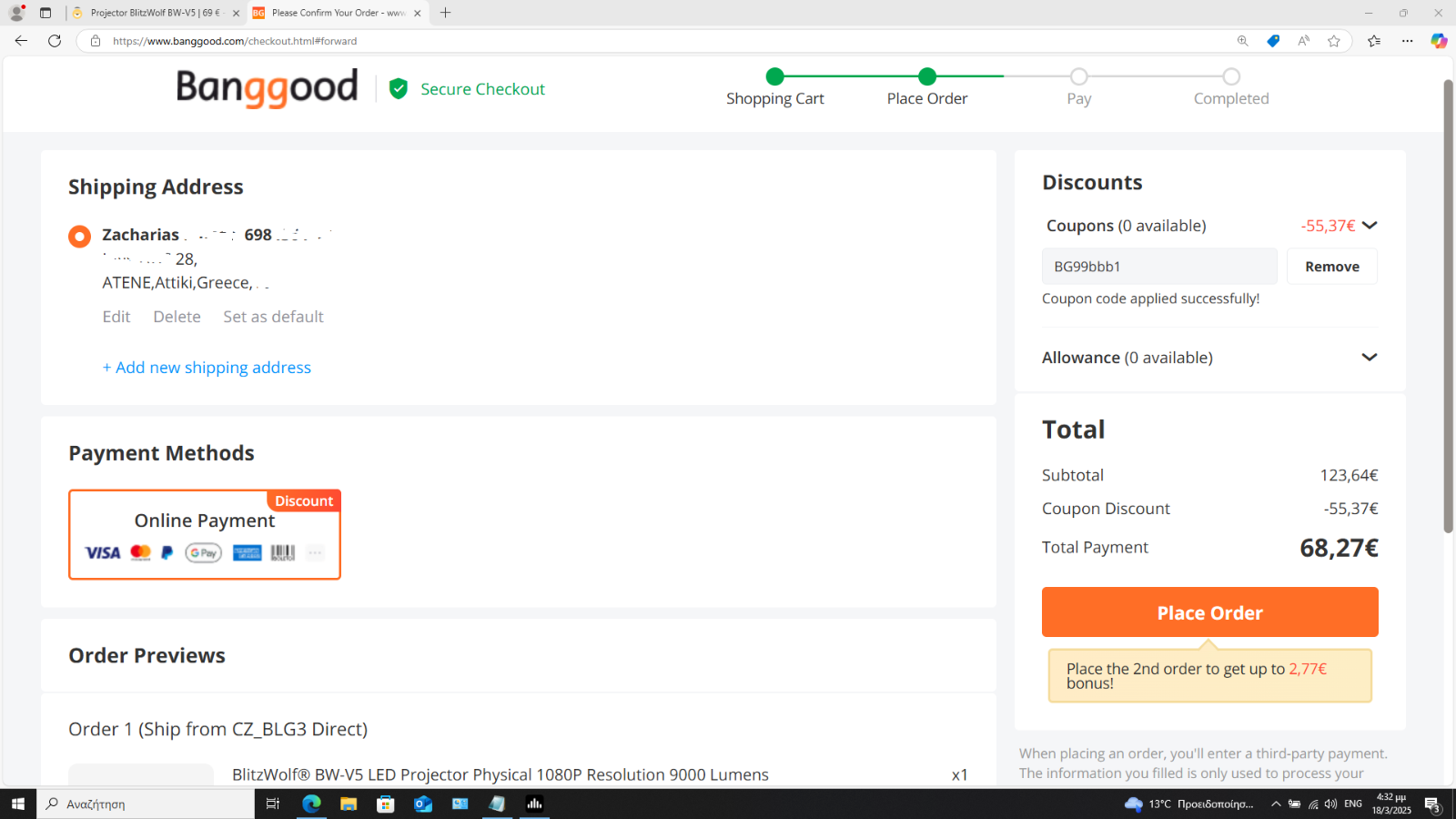Viewport: 1456px width, 819px height.
Task: Reload the page with refresh icon
Action: 55,41
